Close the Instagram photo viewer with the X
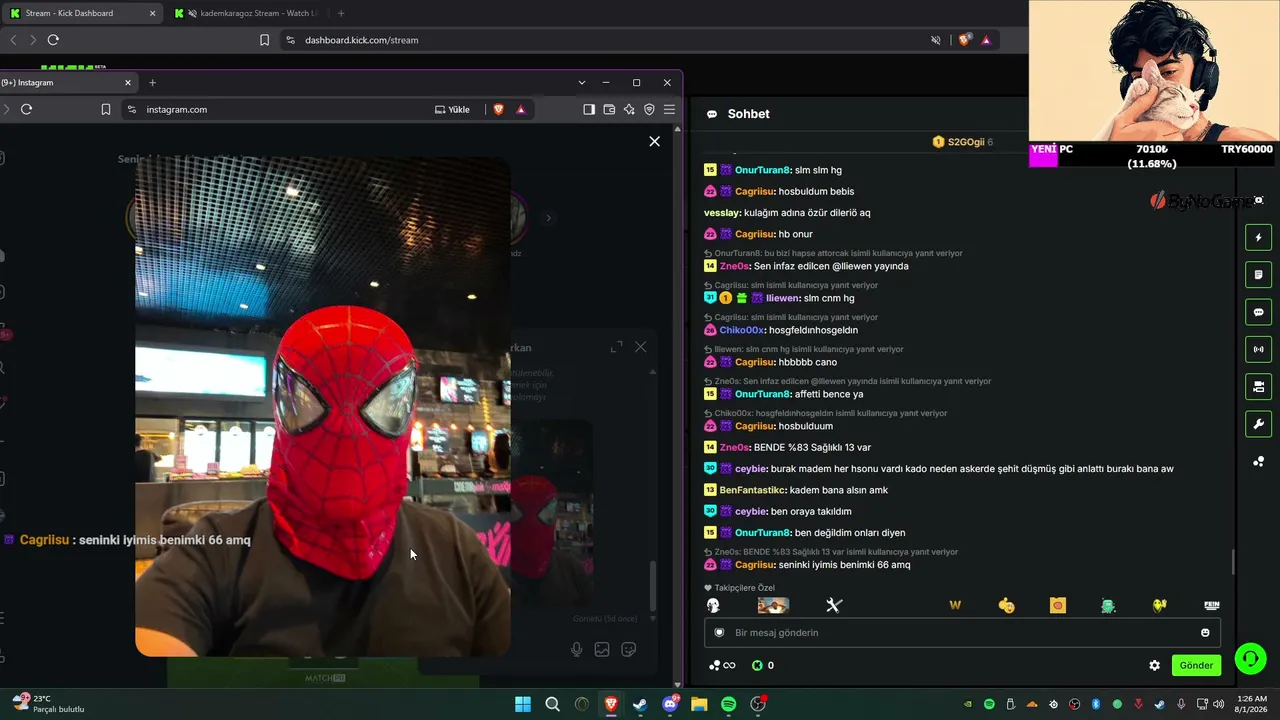 654,141
